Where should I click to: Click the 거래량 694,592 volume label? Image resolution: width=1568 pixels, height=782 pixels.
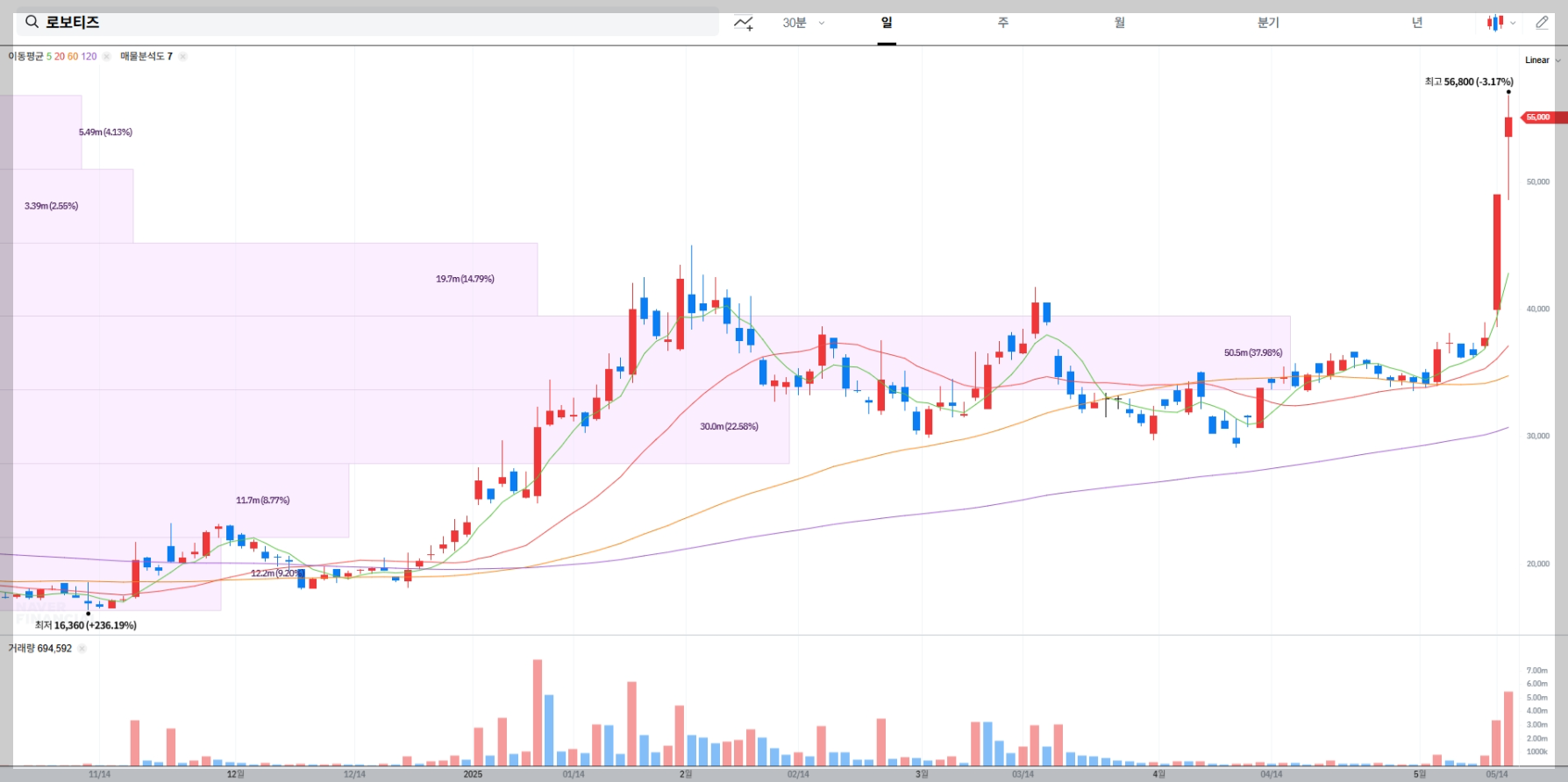click(40, 649)
